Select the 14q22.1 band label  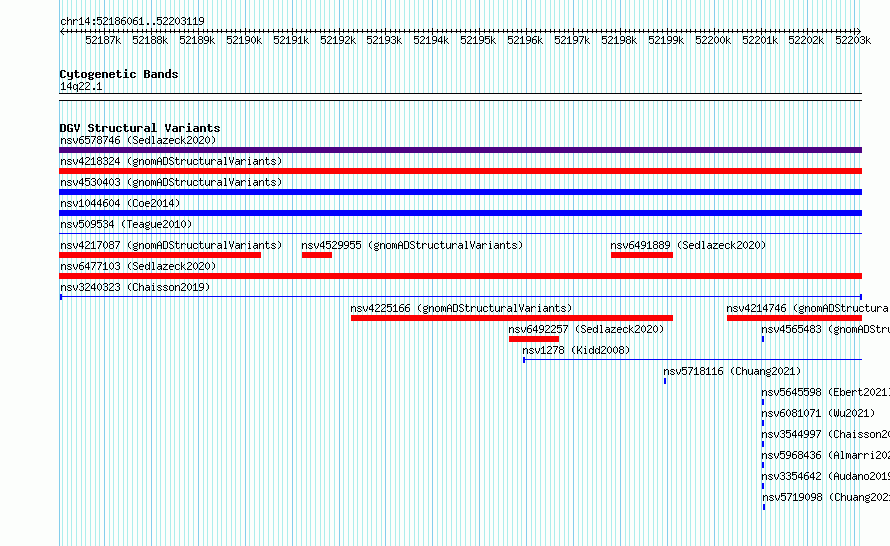tap(81, 86)
